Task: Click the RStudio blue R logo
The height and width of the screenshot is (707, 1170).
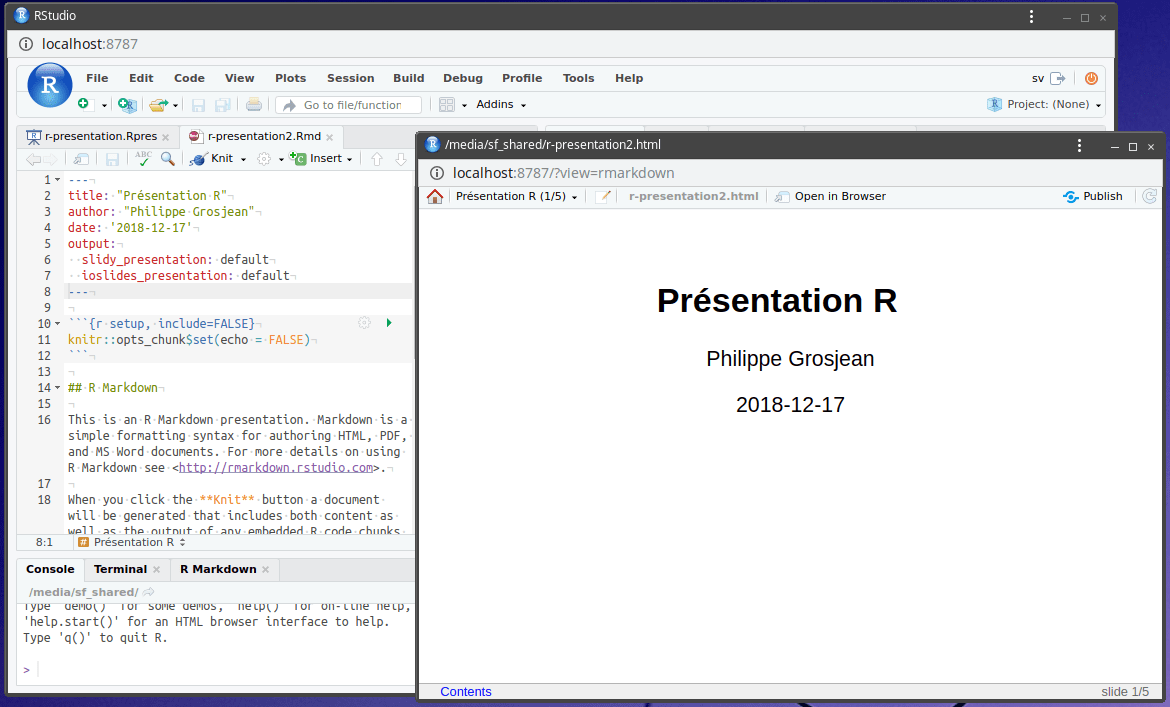Action: [49, 85]
